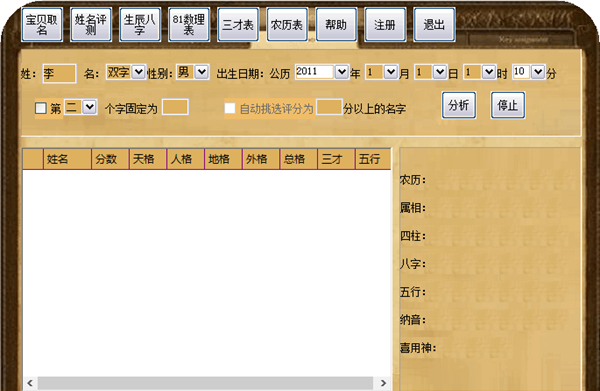Click the 注册 button
Viewport: 600px width, 391px height.
point(385,24)
